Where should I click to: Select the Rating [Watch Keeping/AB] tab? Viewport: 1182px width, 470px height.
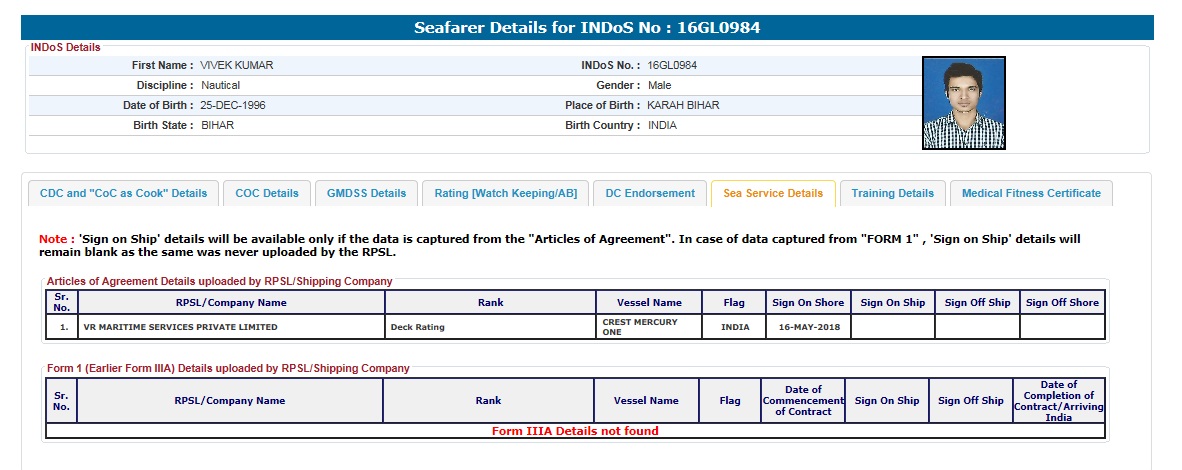tap(505, 193)
